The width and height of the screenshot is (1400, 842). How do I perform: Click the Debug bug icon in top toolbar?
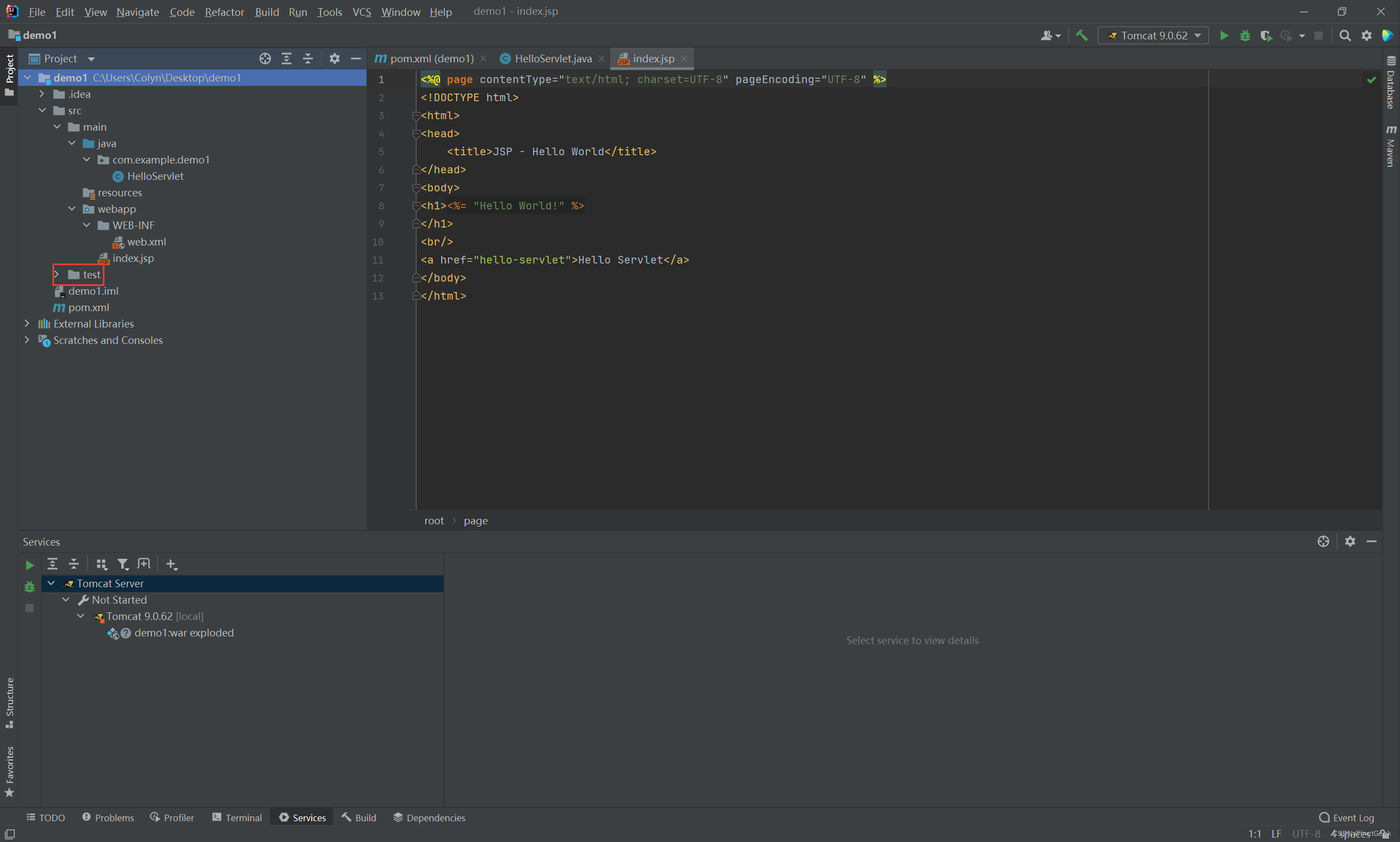(x=1245, y=36)
